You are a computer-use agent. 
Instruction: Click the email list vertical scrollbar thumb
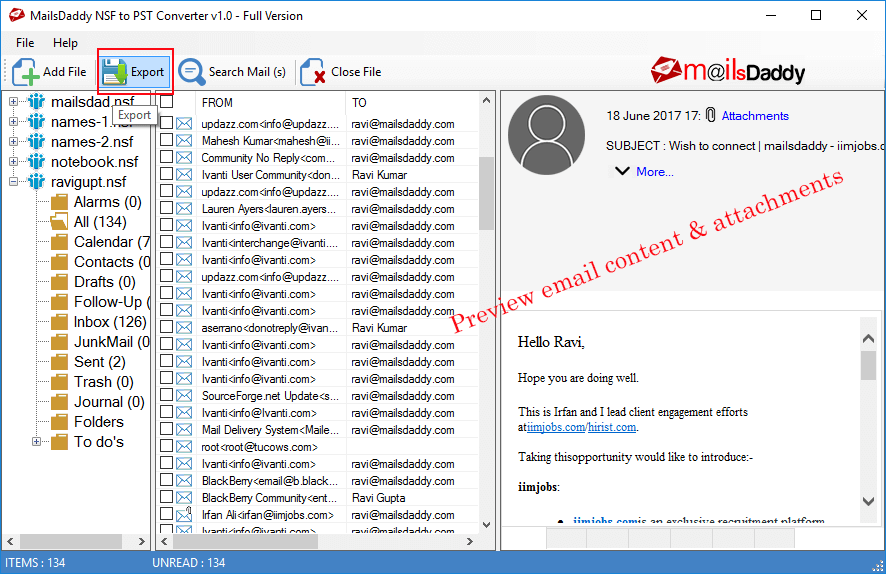click(486, 194)
